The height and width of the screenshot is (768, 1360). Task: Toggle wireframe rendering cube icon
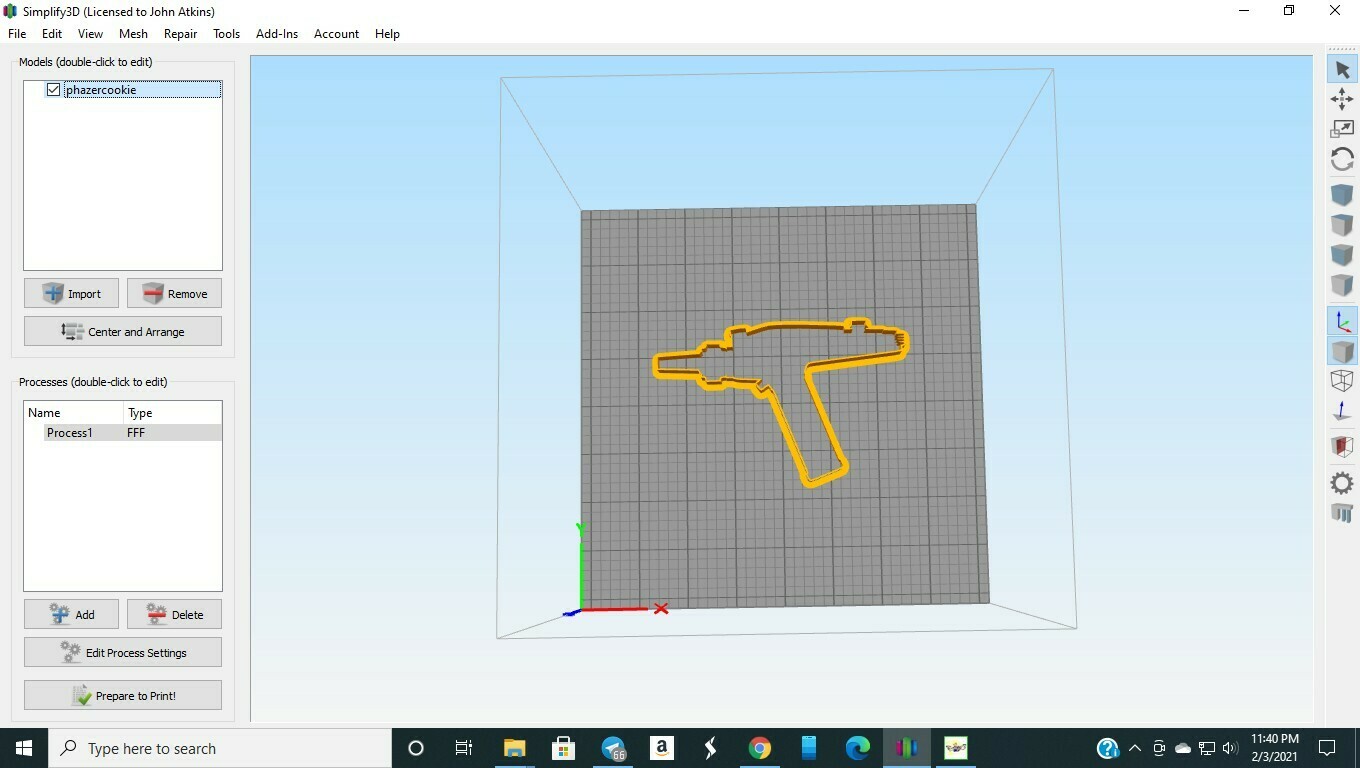[x=1342, y=381]
